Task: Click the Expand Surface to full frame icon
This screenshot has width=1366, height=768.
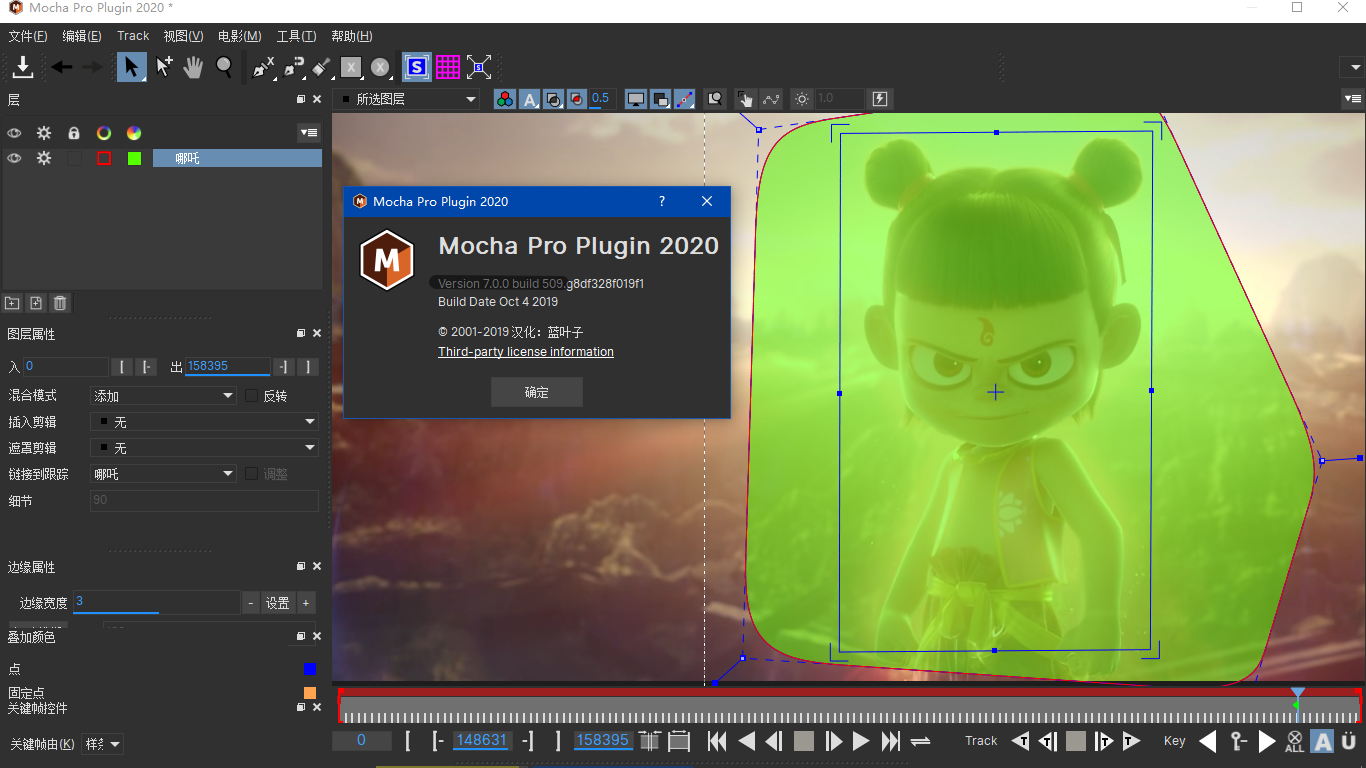Action: point(479,67)
